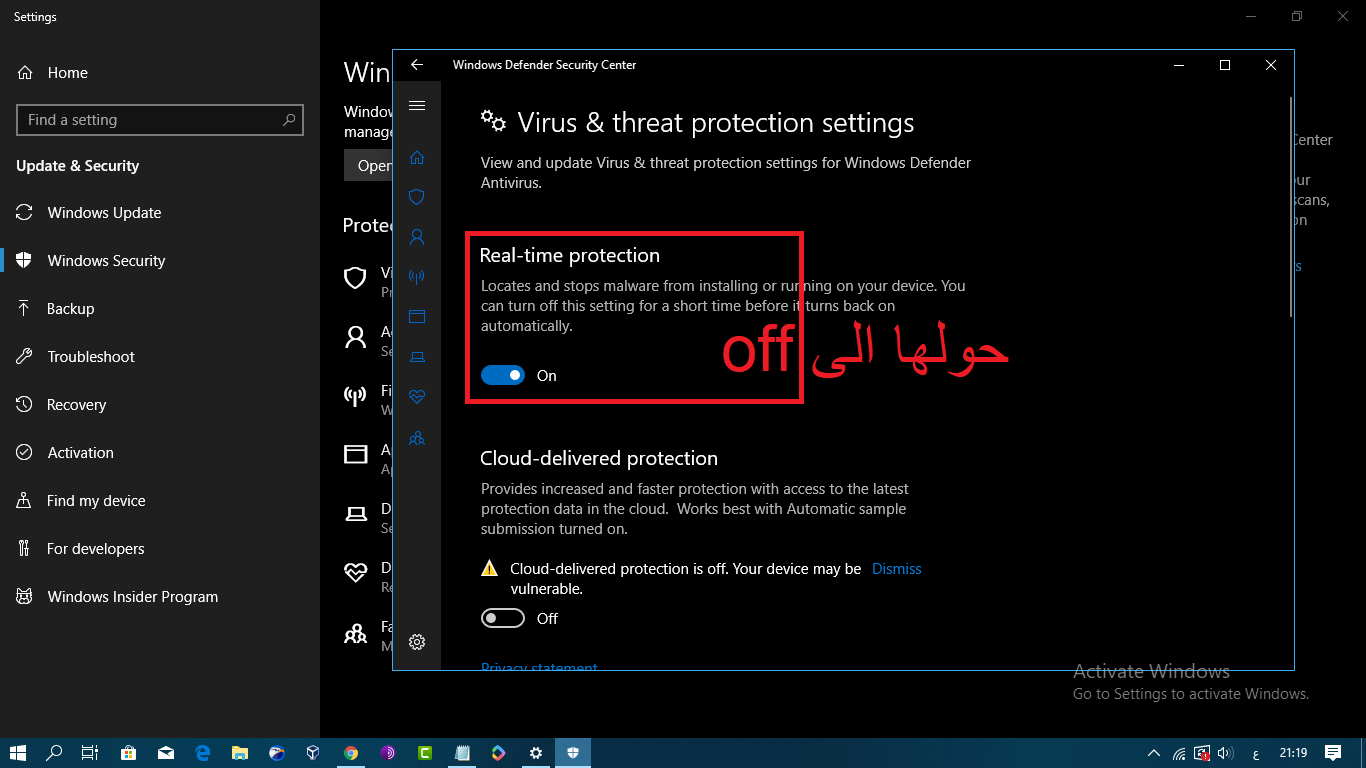The width and height of the screenshot is (1366, 768).
Task: Click the Cloud-delivered protection heading text
Action: tap(599, 458)
